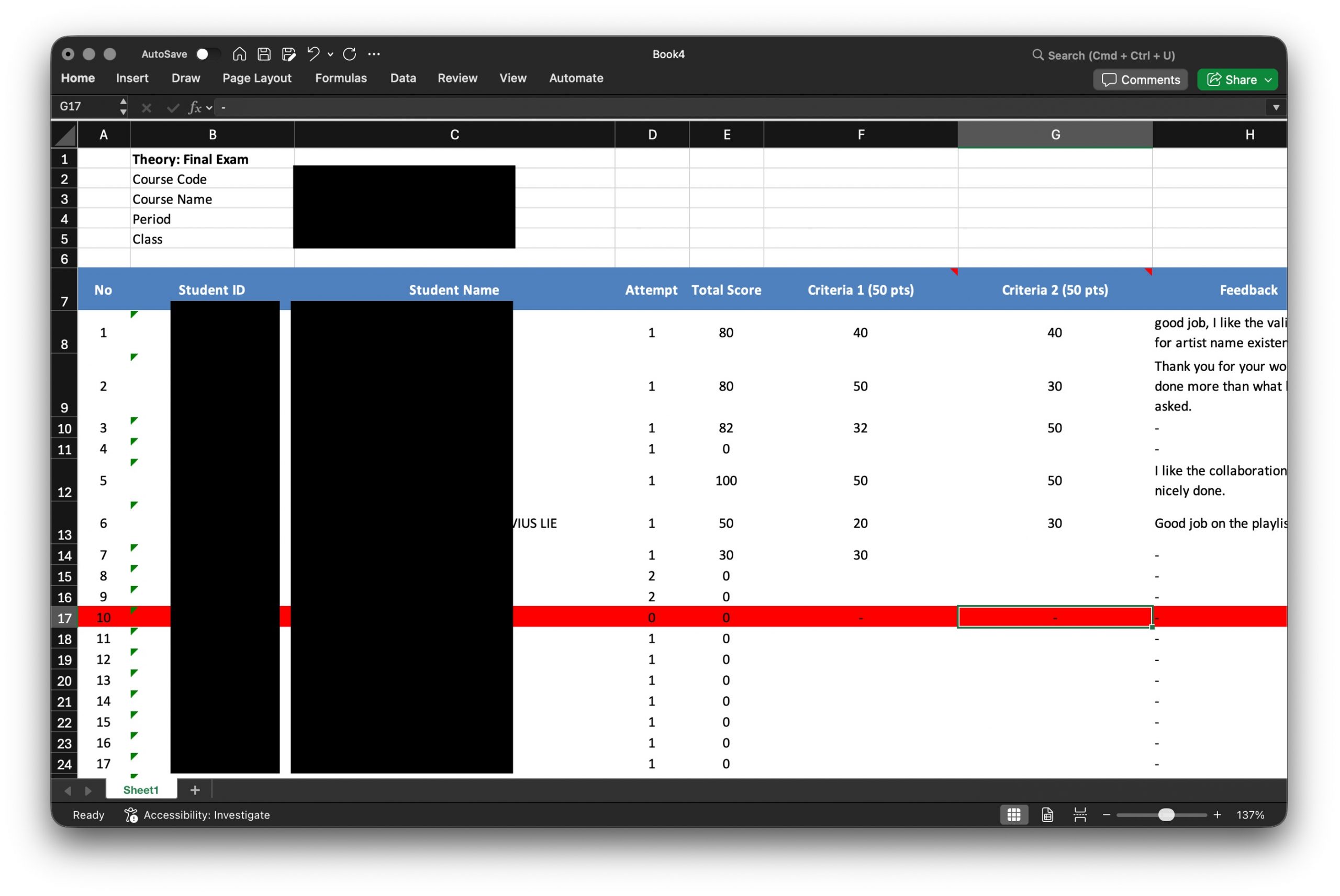1340x896 pixels.
Task: Select column C header
Action: (x=454, y=135)
